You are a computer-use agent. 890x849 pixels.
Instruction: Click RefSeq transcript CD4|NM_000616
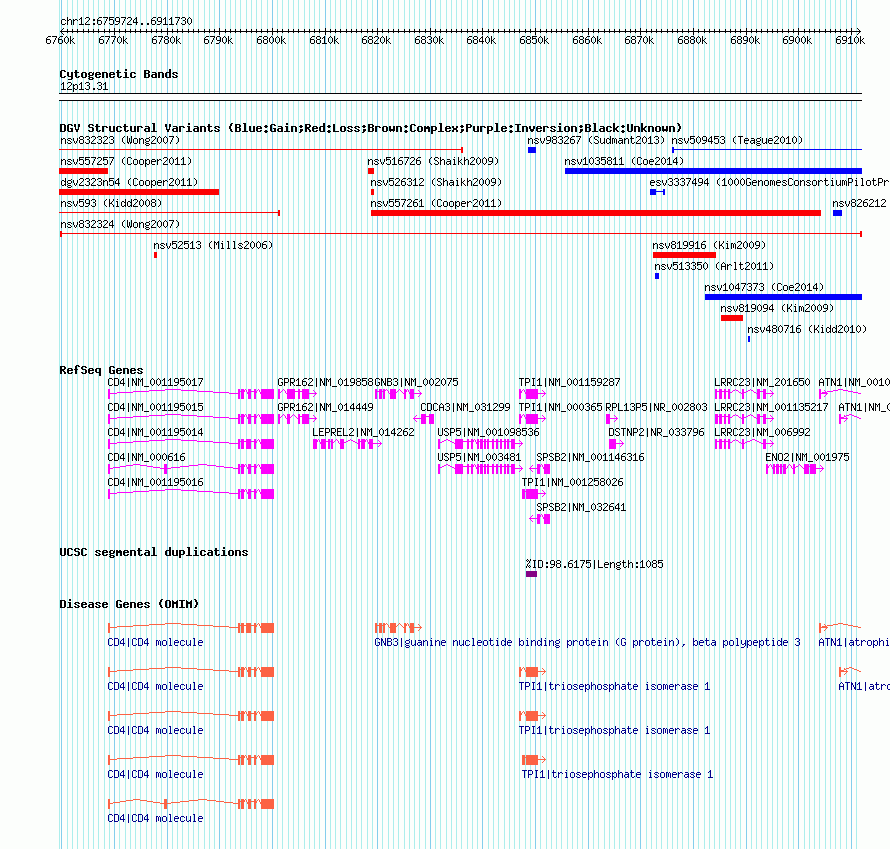tap(146, 457)
